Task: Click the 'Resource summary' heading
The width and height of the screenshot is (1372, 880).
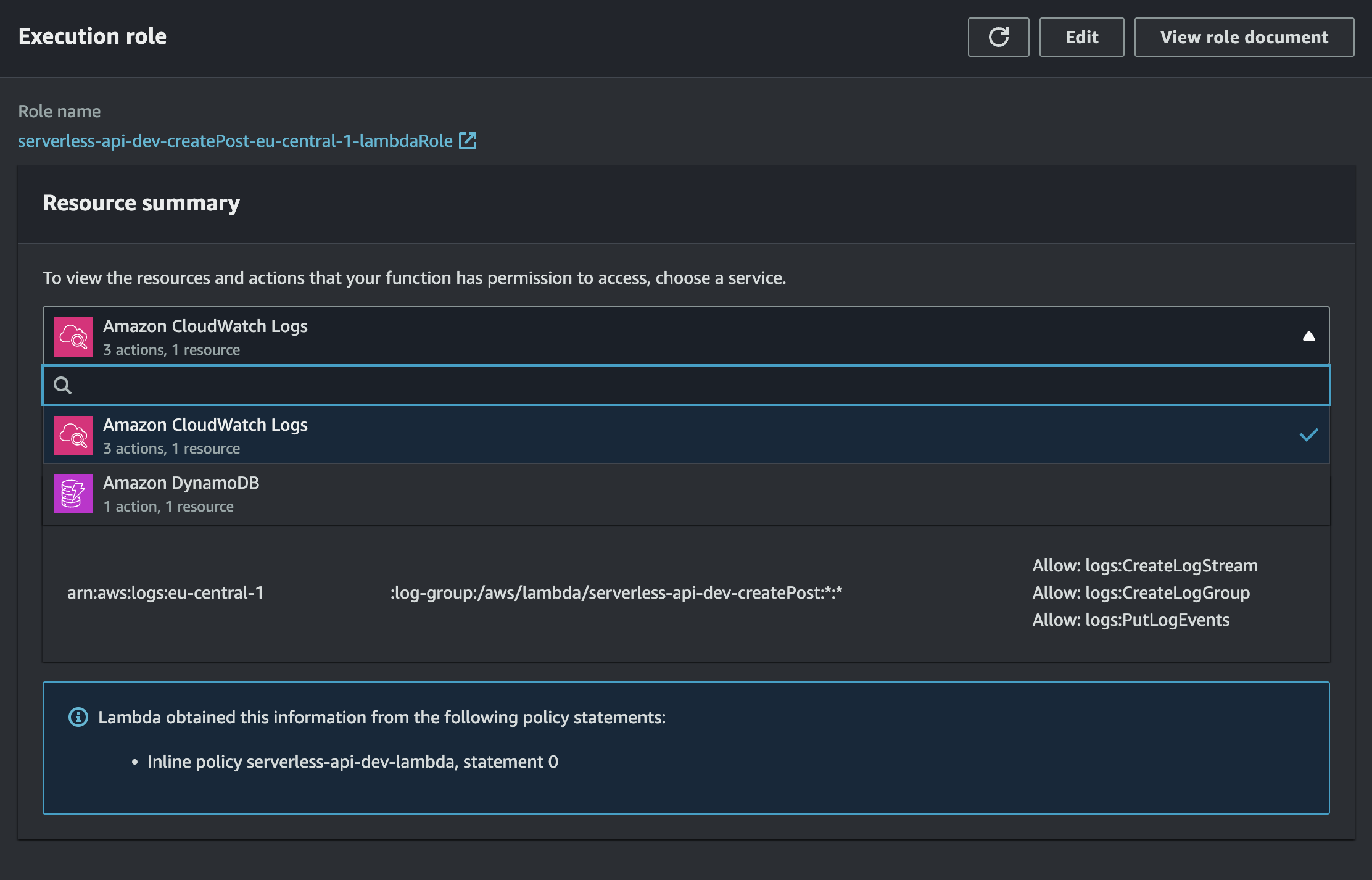Action: tap(141, 202)
